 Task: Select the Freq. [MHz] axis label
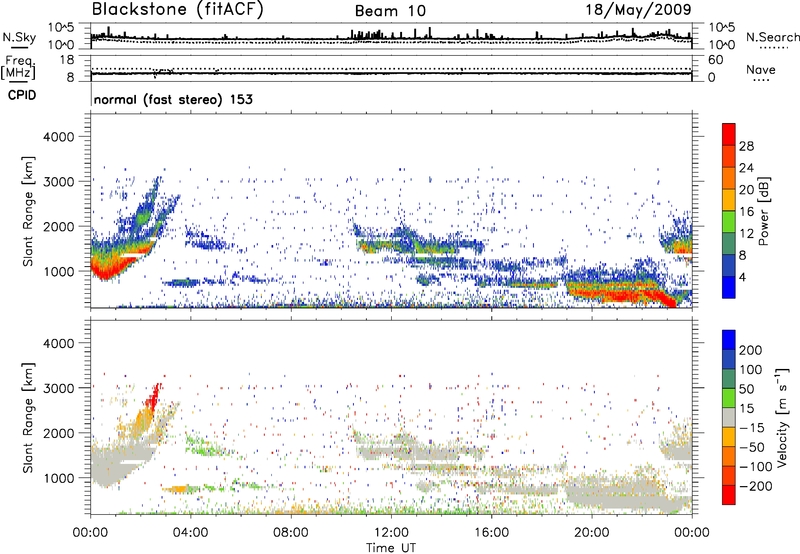coord(19,67)
